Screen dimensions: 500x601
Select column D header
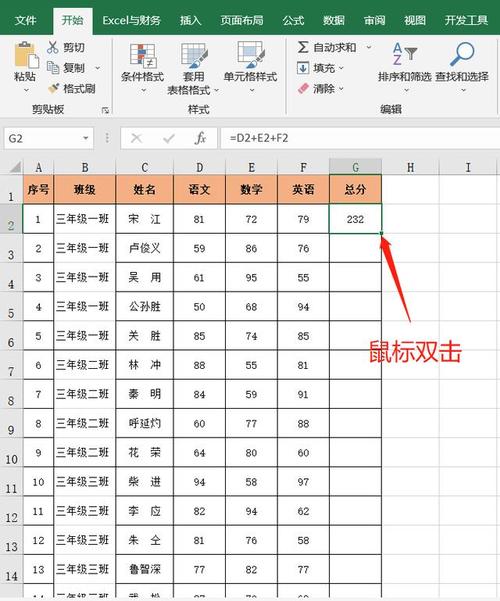(x=199, y=167)
